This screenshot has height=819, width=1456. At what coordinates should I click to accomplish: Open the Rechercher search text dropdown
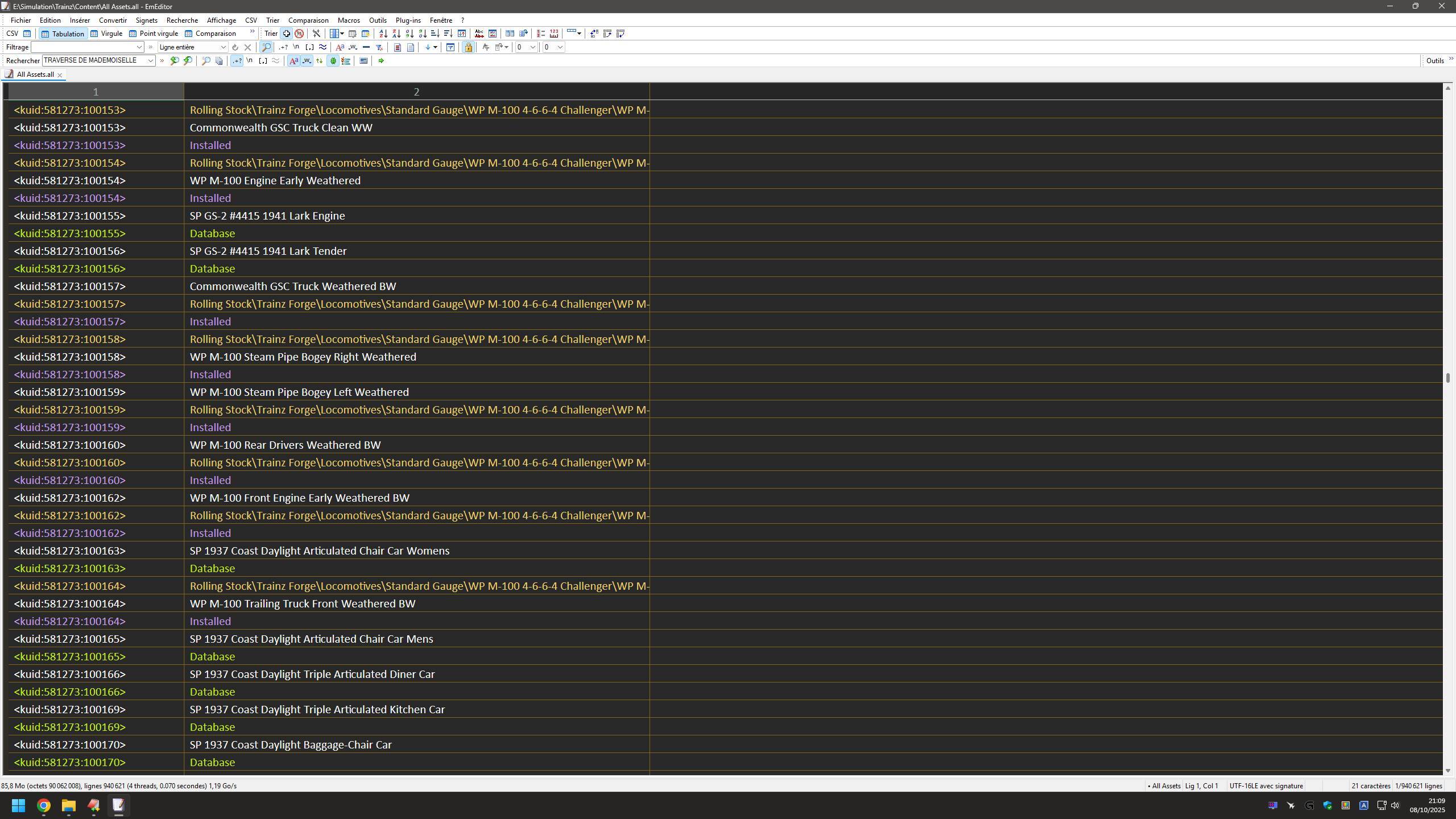(151, 61)
